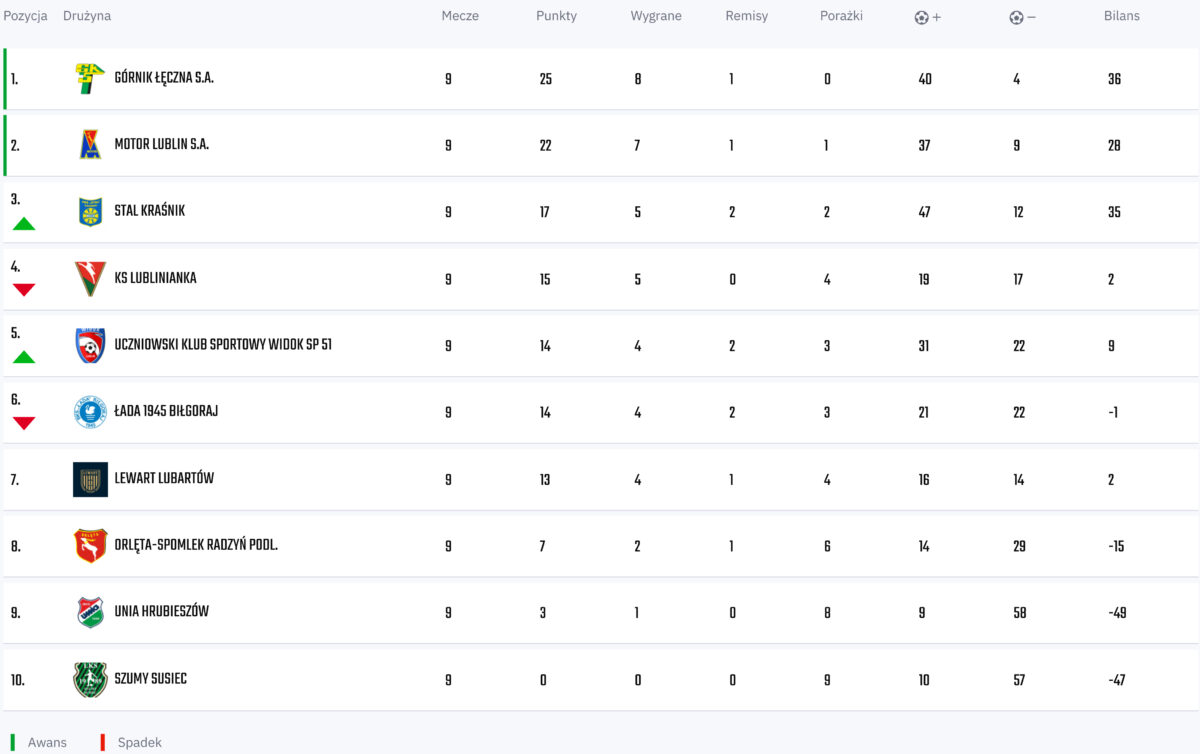1200x754 pixels.
Task: Open Górnik Łęczna S.A. team name
Action: point(164,78)
